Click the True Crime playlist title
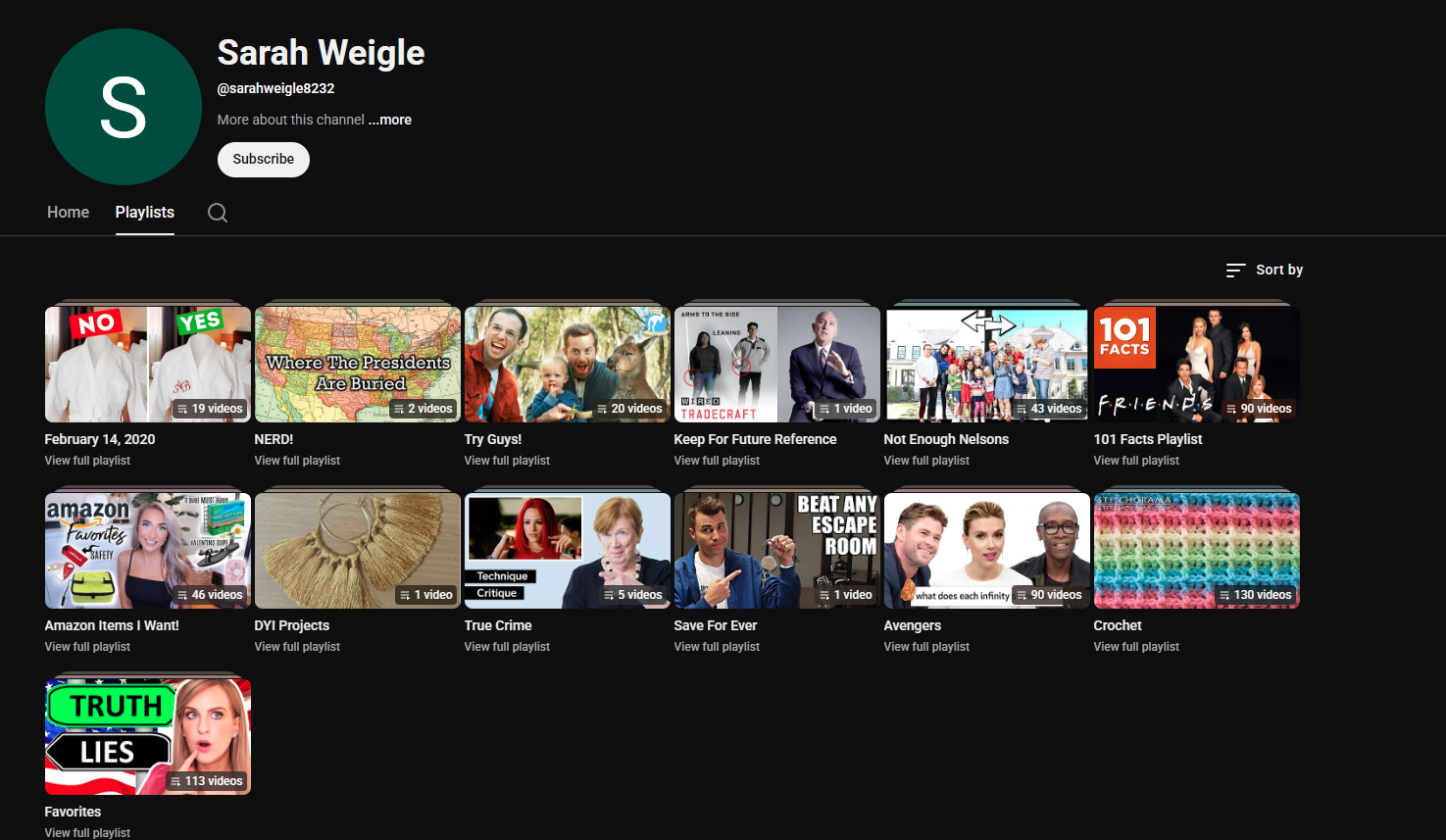This screenshot has height=840, width=1446. point(498,625)
